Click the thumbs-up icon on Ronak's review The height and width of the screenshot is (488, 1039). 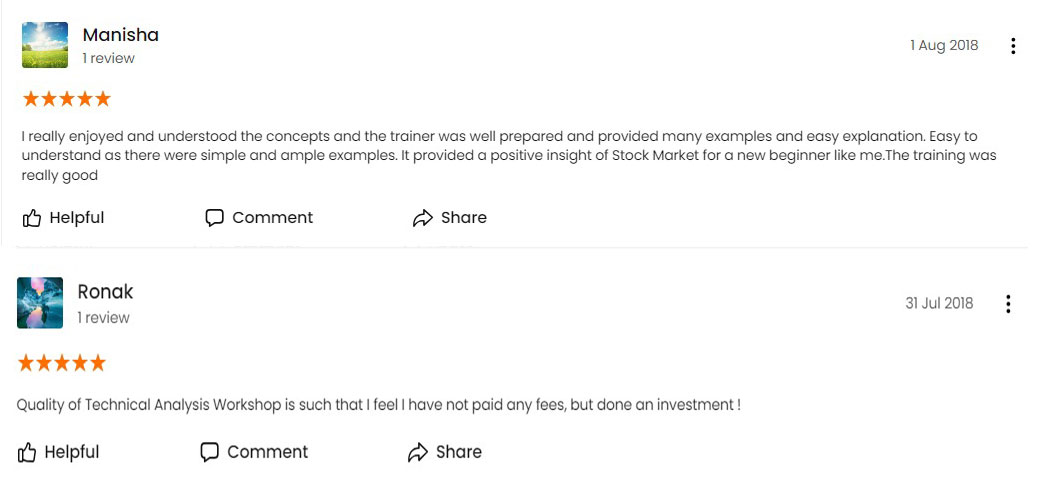[x=27, y=453]
